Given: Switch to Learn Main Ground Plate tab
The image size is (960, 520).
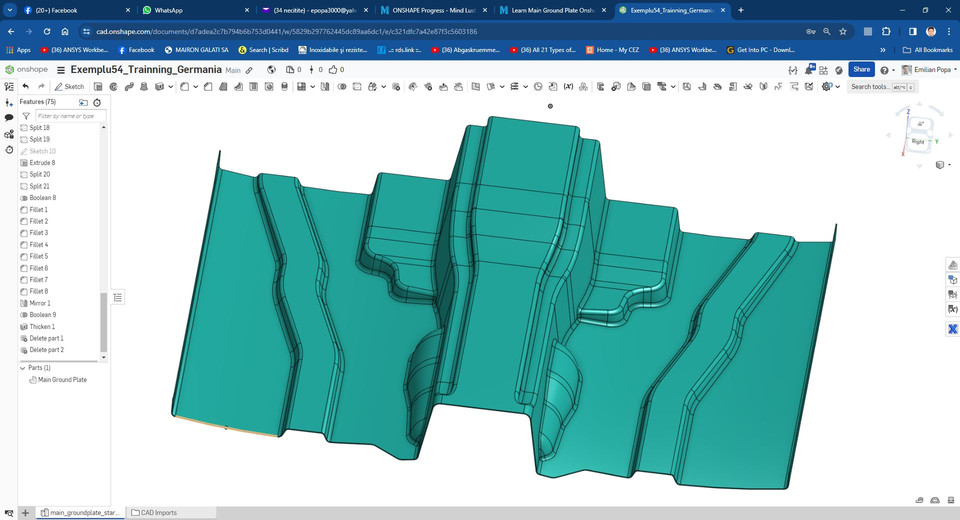Looking at the screenshot, I should click(553, 10).
